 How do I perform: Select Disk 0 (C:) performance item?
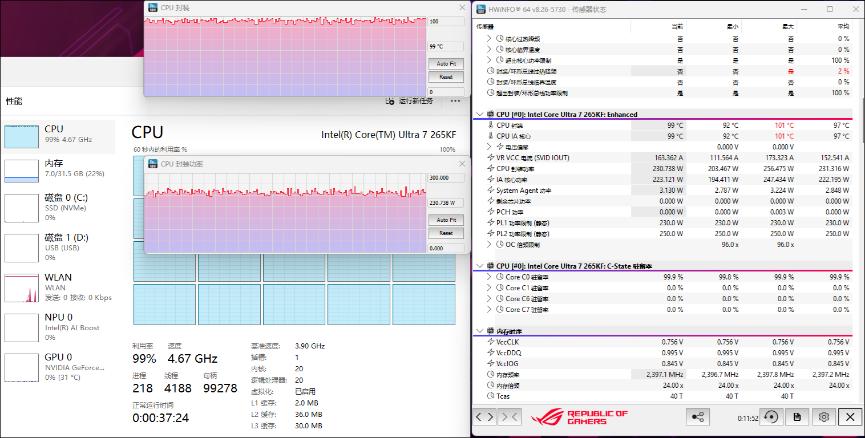(59, 207)
